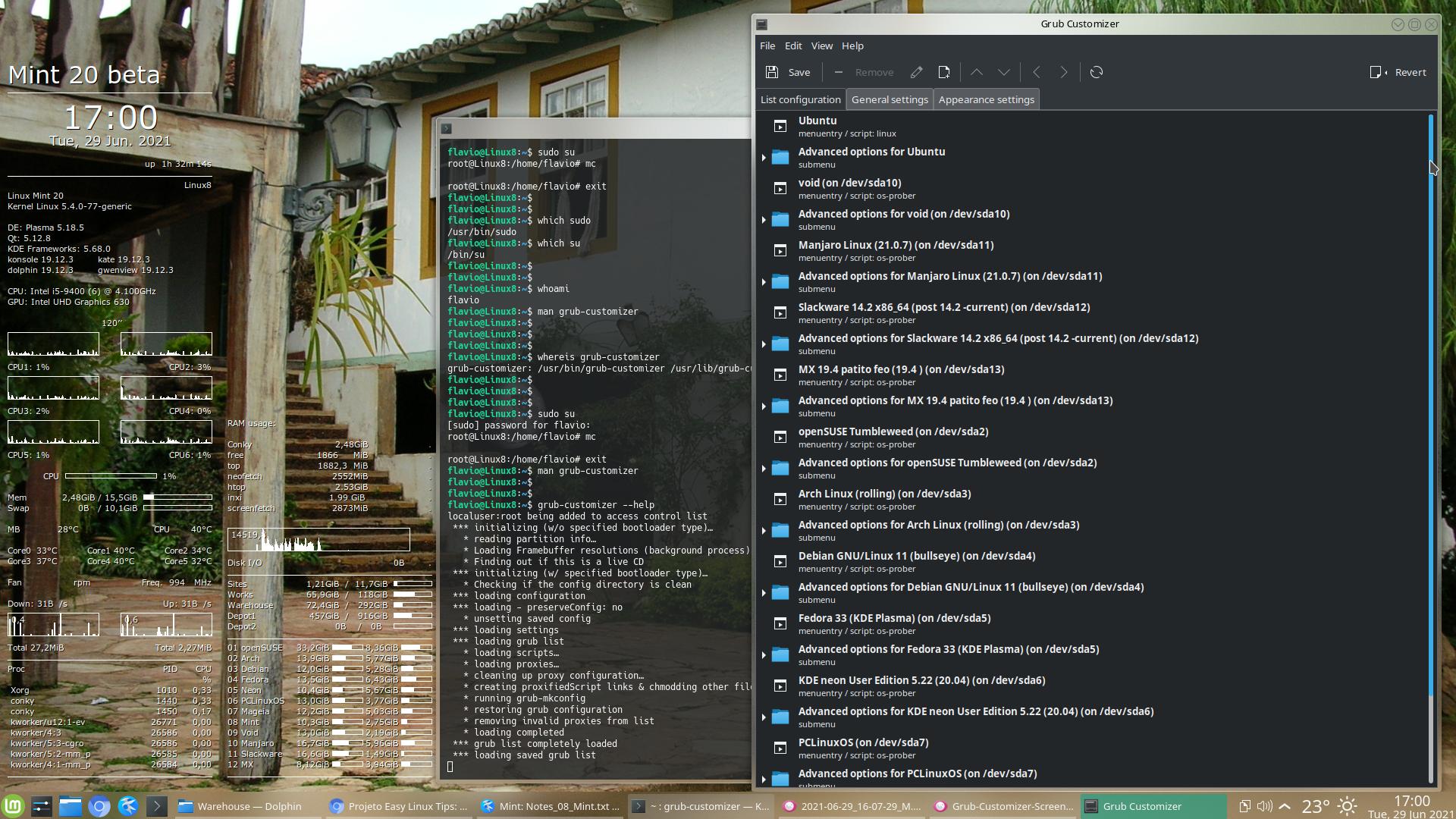1456x819 pixels.
Task: Expand Advanced options for Manjaro Linux submenu
Action: click(764, 282)
